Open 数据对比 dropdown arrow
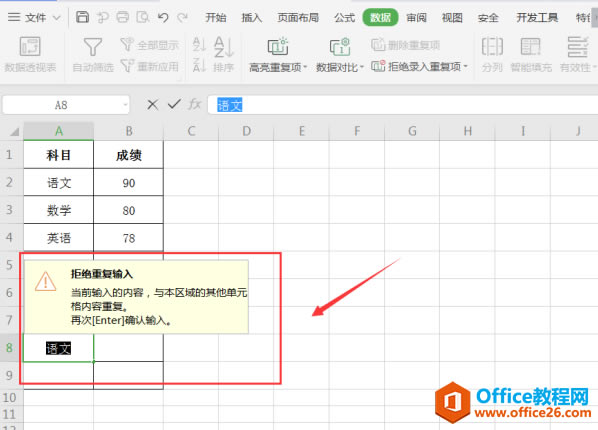The height and width of the screenshot is (430, 598). pos(362,67)
